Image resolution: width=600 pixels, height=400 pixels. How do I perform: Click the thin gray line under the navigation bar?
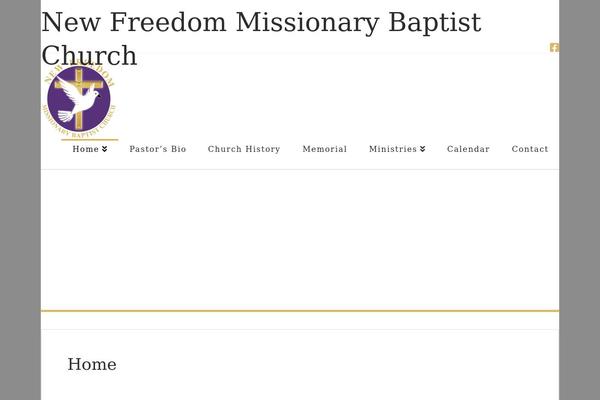pos(300,169)
